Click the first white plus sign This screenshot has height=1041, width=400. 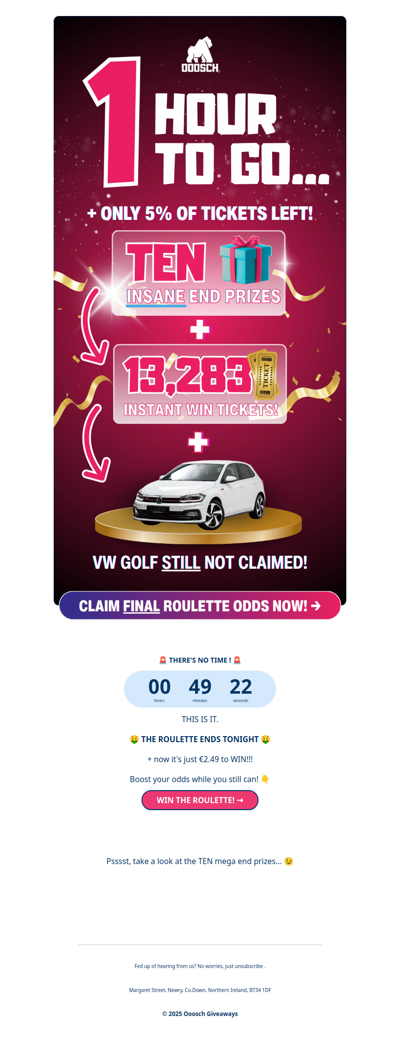[x=199, y=330]
